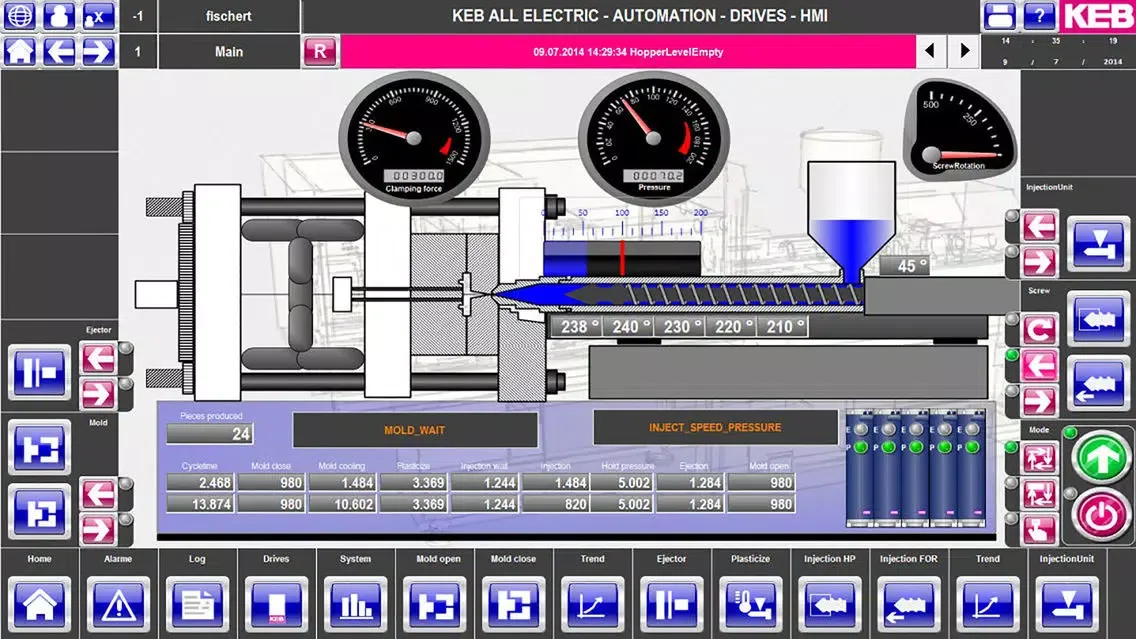1136x639 pixels.
Task: Click right-panel upper Screw injection icon
Action: pyautogui.click(x=1099, y=319)
